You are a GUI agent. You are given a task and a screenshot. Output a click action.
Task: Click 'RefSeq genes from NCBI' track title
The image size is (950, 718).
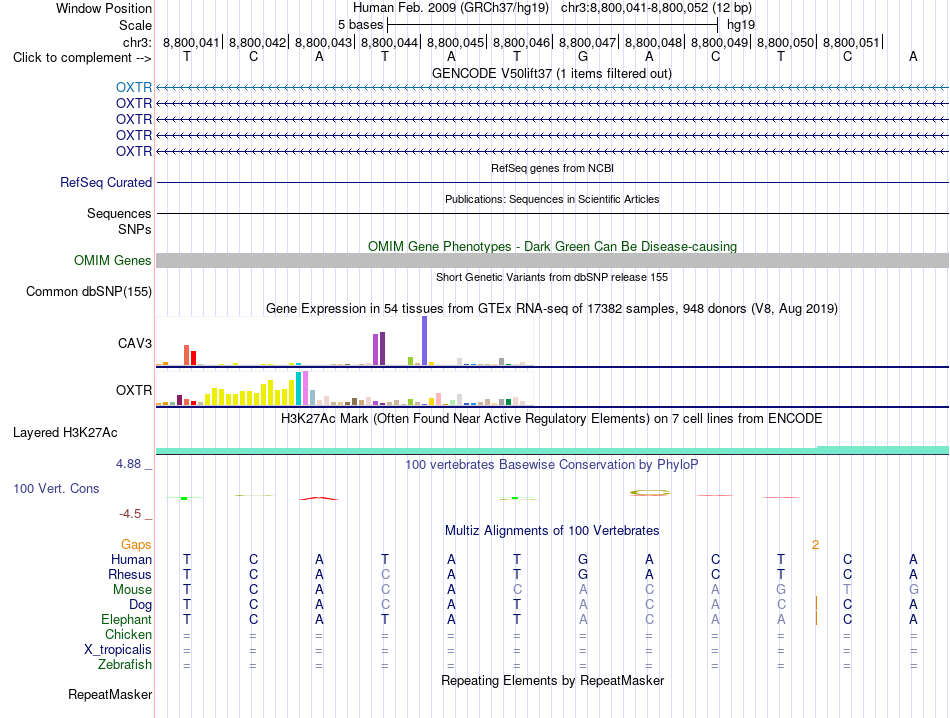click(552, 168)
